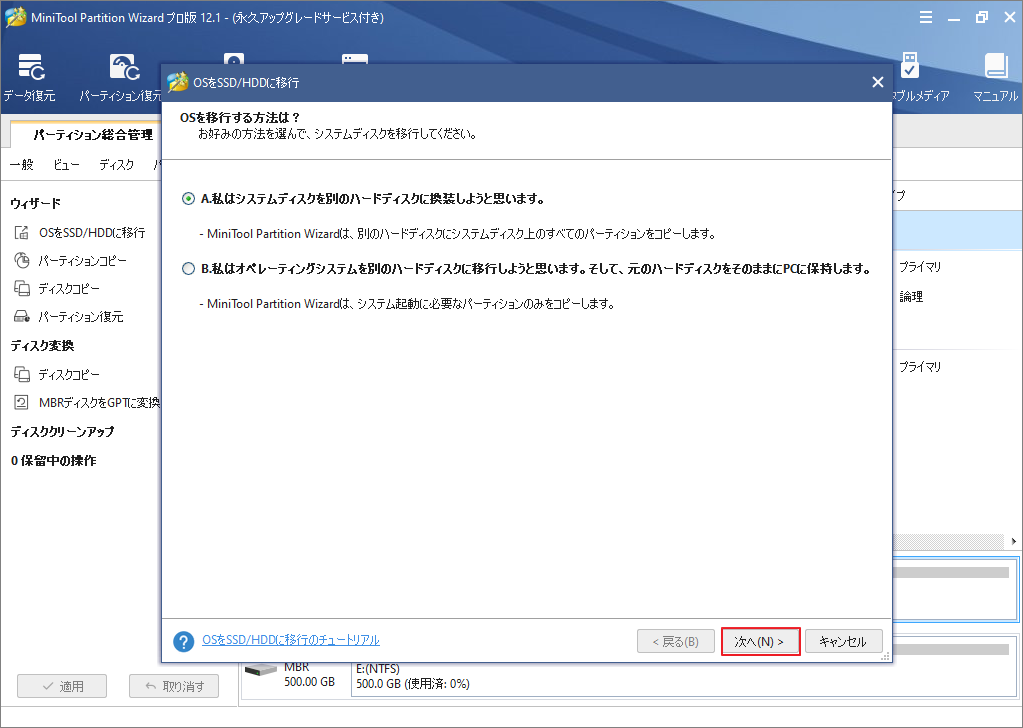Click the 次へ(N) button
Screen dimensions: 1023x728
pyautogui.click(x=760, y=641)
